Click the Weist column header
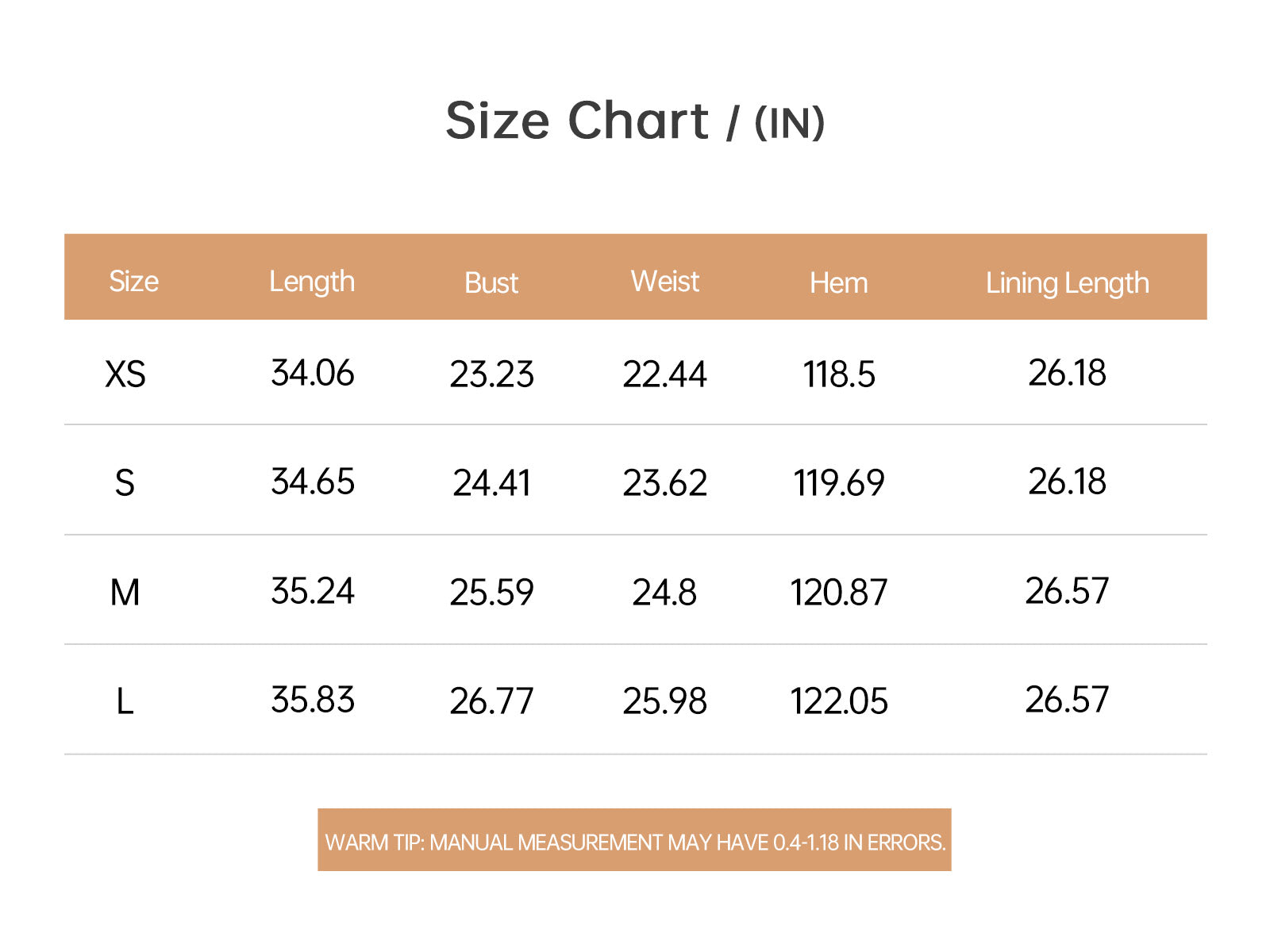This screenshot has width=1270, height=952. 665,282
